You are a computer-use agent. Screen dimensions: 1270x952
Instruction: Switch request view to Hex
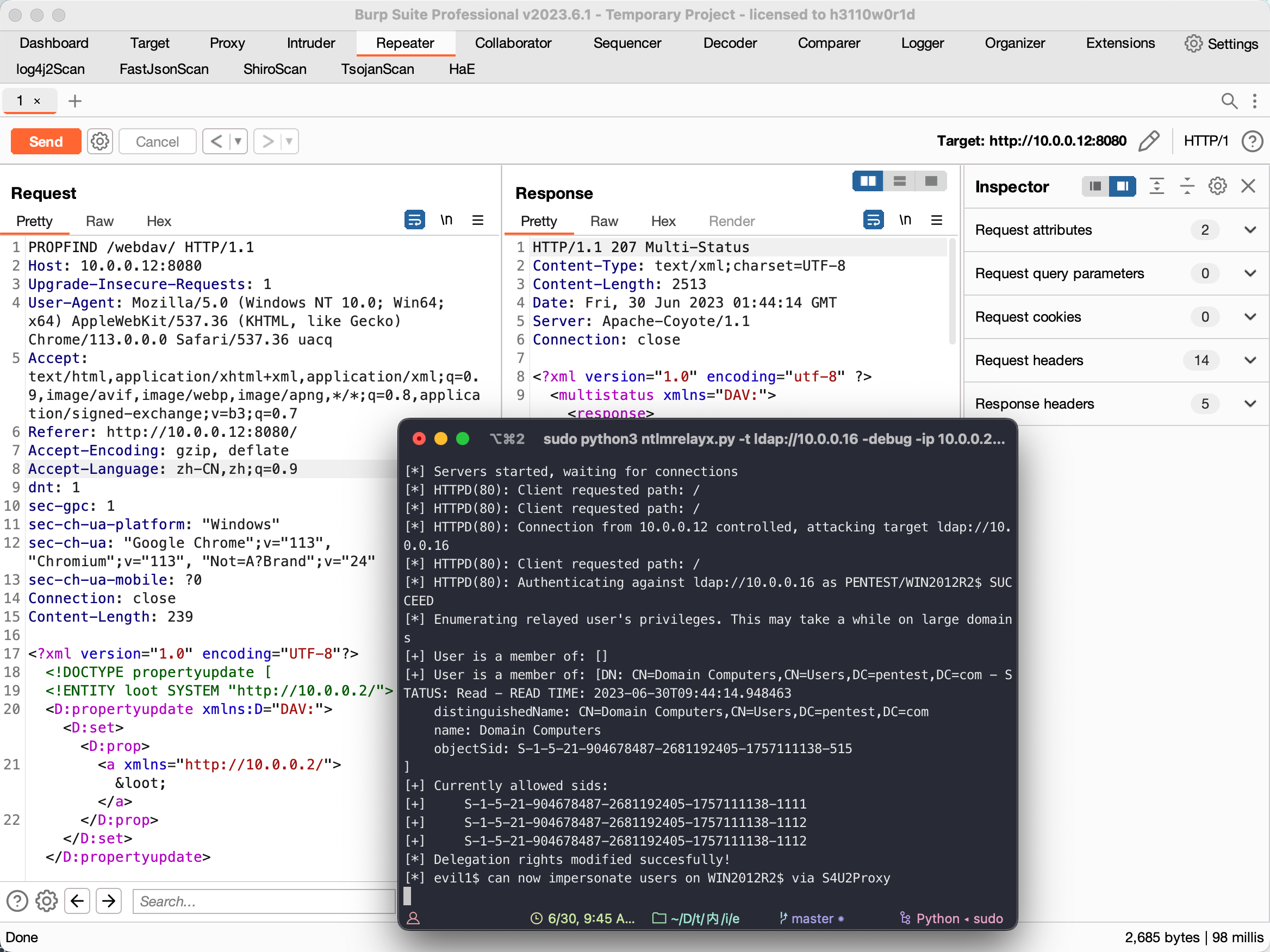coord(158,221)
